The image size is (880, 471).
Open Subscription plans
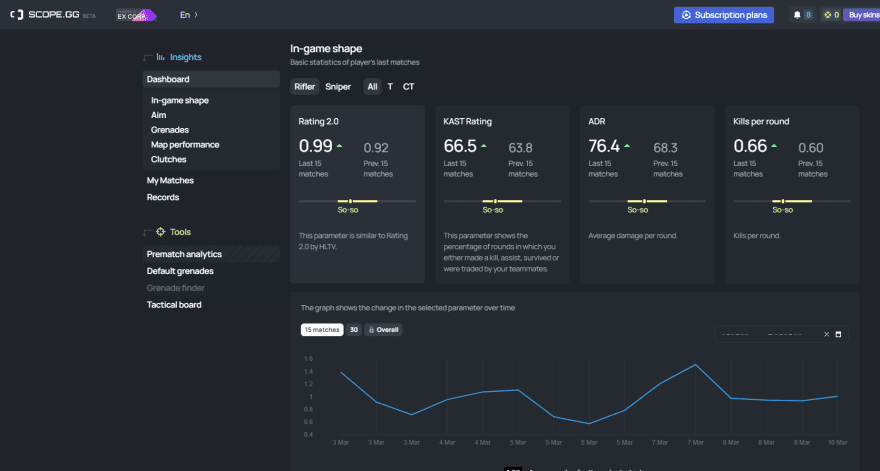coord(724,15)
